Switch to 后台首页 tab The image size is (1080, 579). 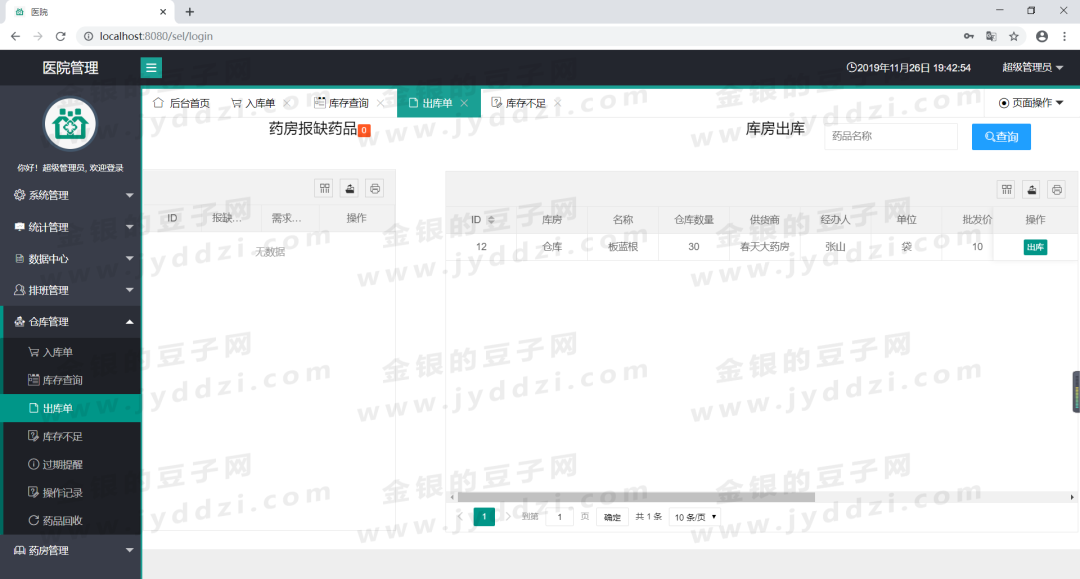[x=182, y=103]
